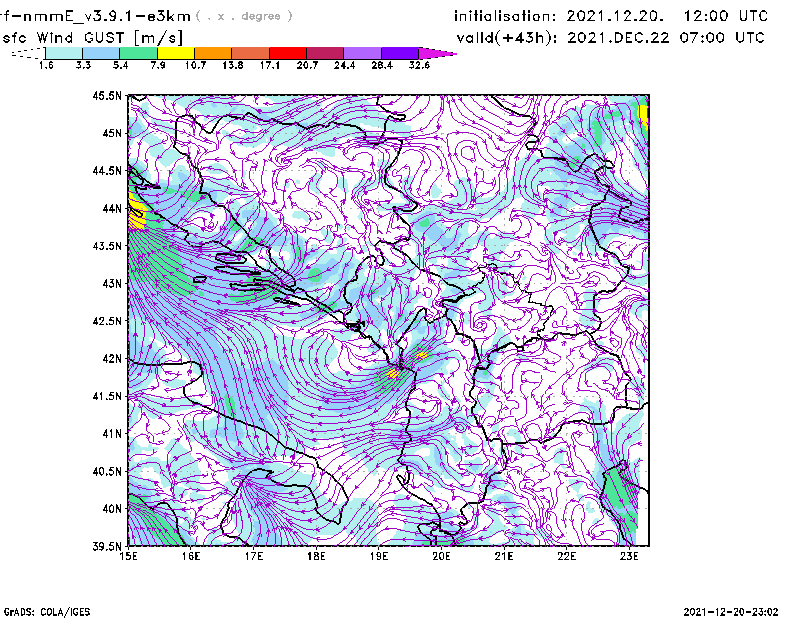The width and height of the screenshot is (800, 618).
Task: Click the violet 28.4–32.6 legend swatch
Action: coord(399,53)
